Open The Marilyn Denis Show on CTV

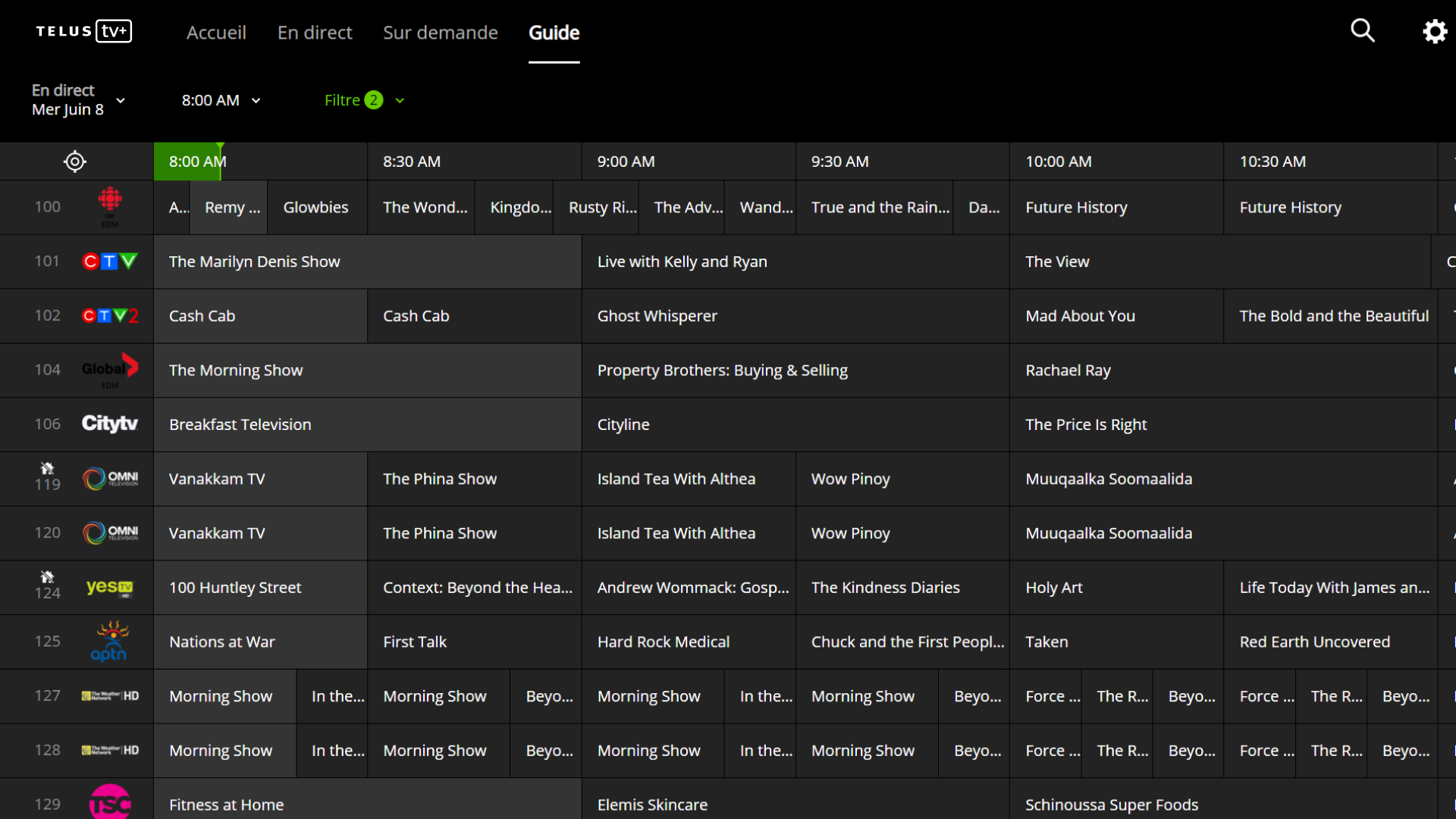[x=367, y=262]
